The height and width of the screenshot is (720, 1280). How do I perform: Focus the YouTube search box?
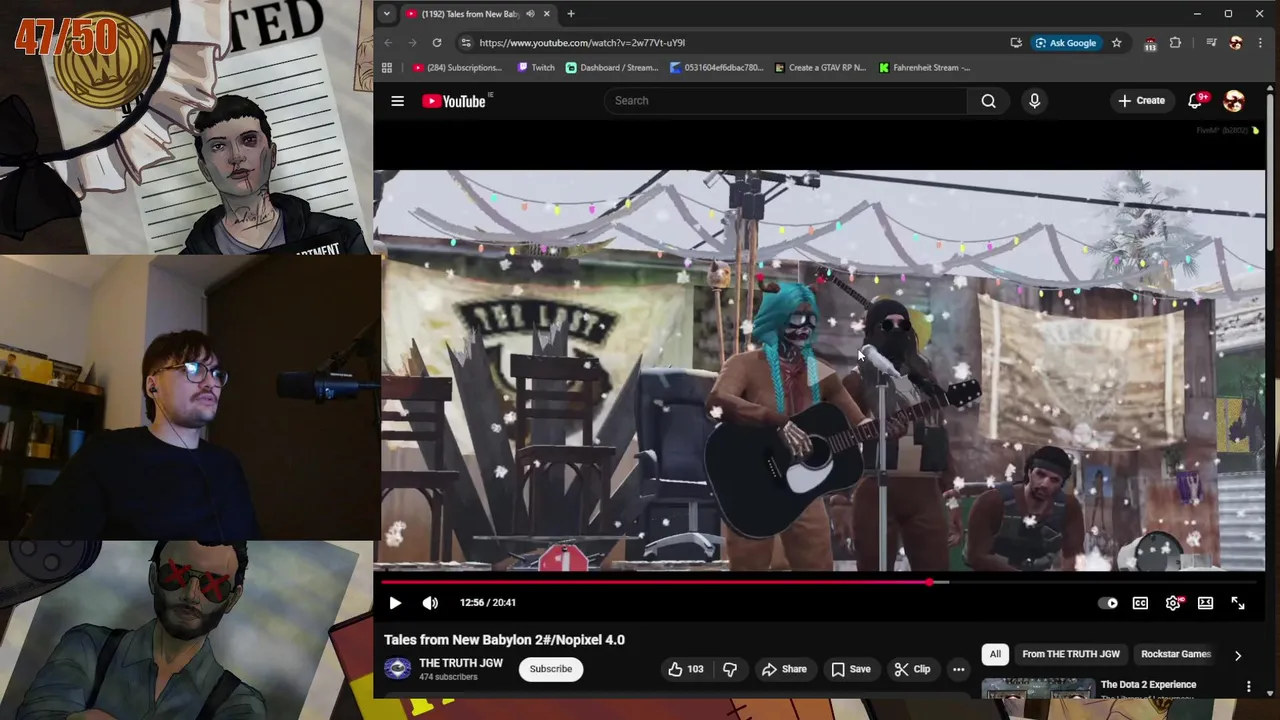[785, 101]
